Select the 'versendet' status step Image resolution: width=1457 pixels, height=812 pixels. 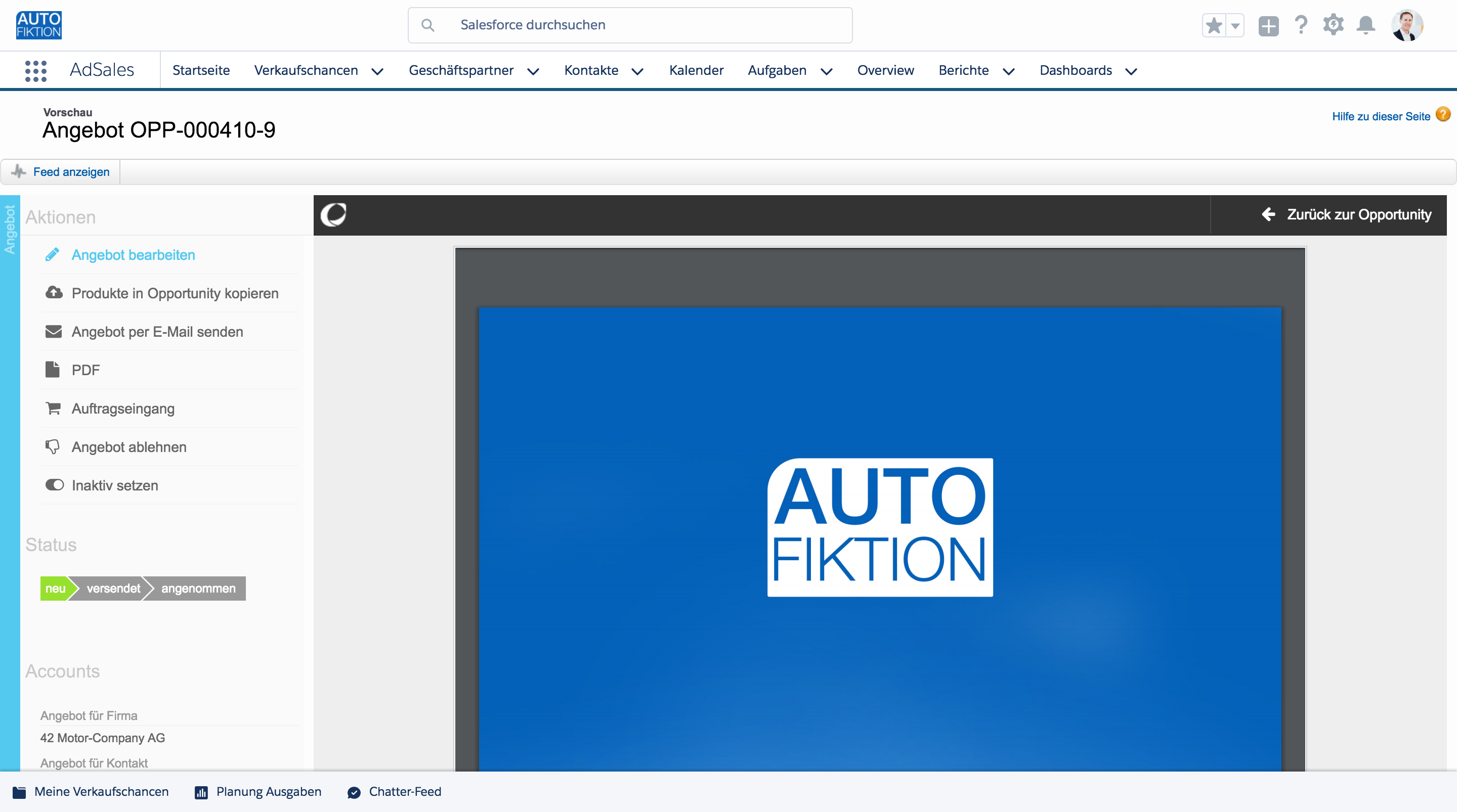click(x=113, y=588)
